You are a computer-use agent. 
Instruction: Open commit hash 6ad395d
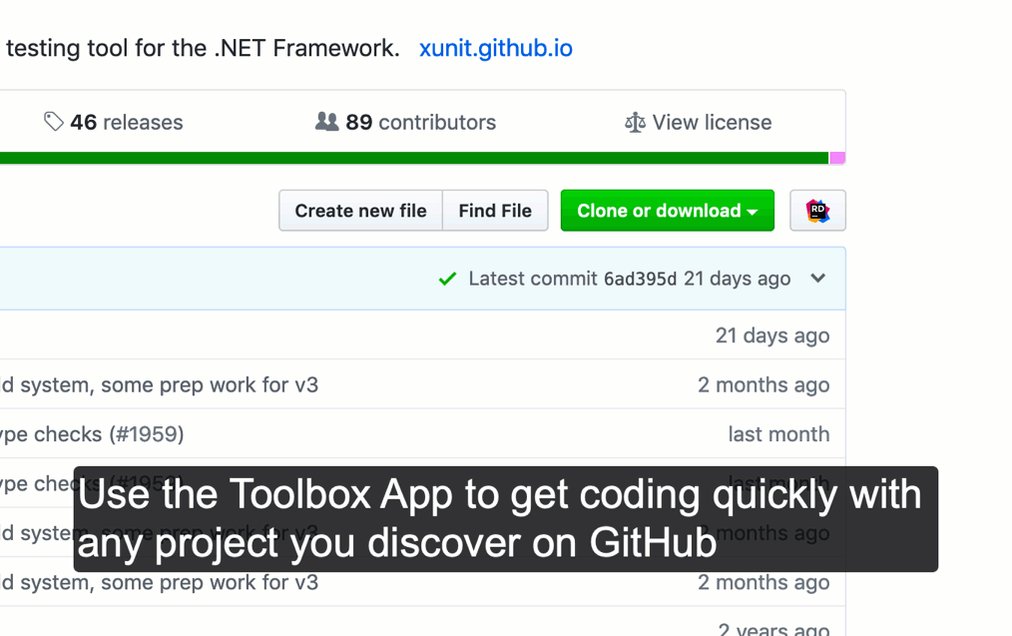(640, 279)
